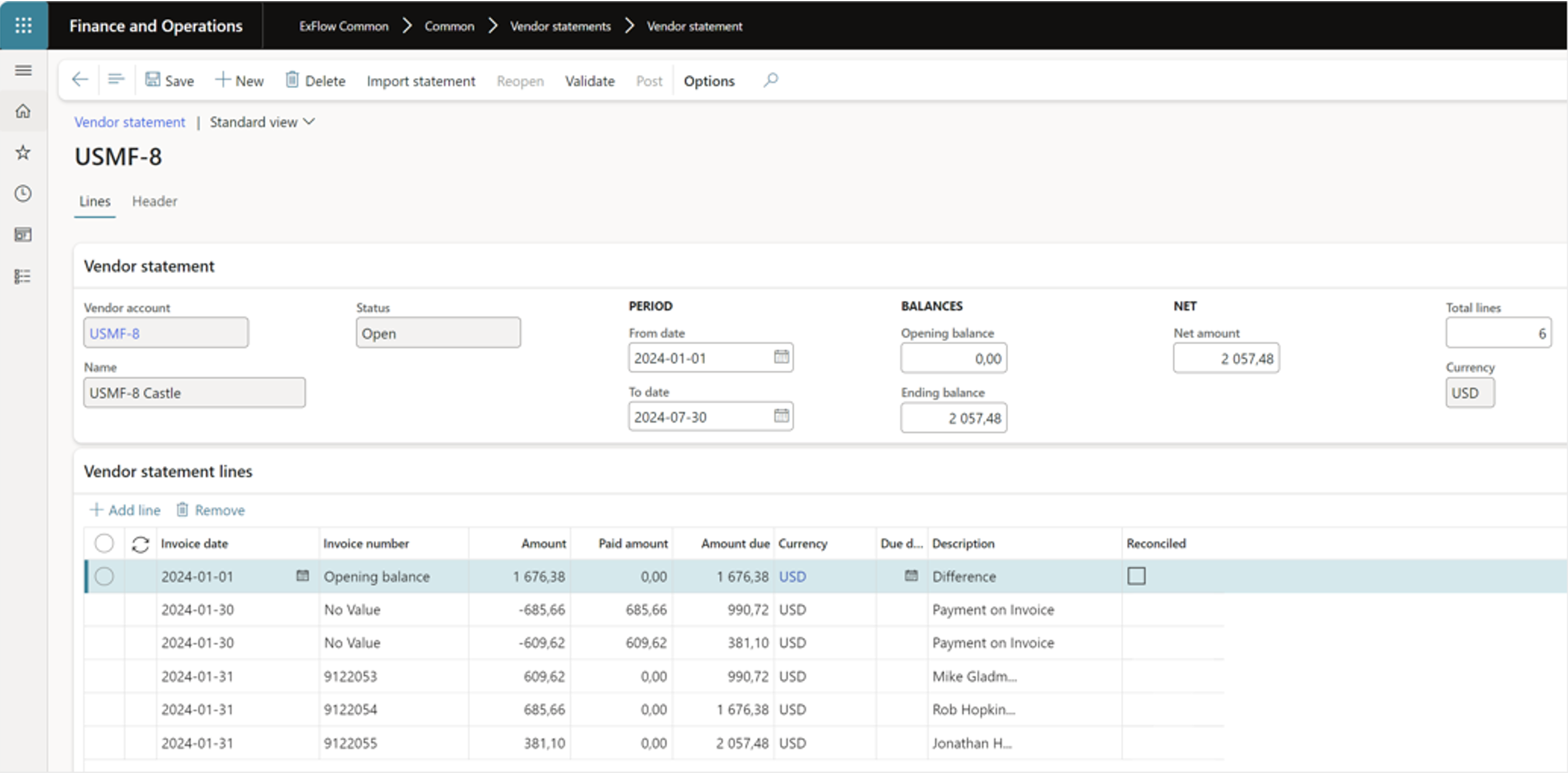This screenshot has width=1568, height=773.
Task: Sort by Invoice number column header
Action: 366,543
